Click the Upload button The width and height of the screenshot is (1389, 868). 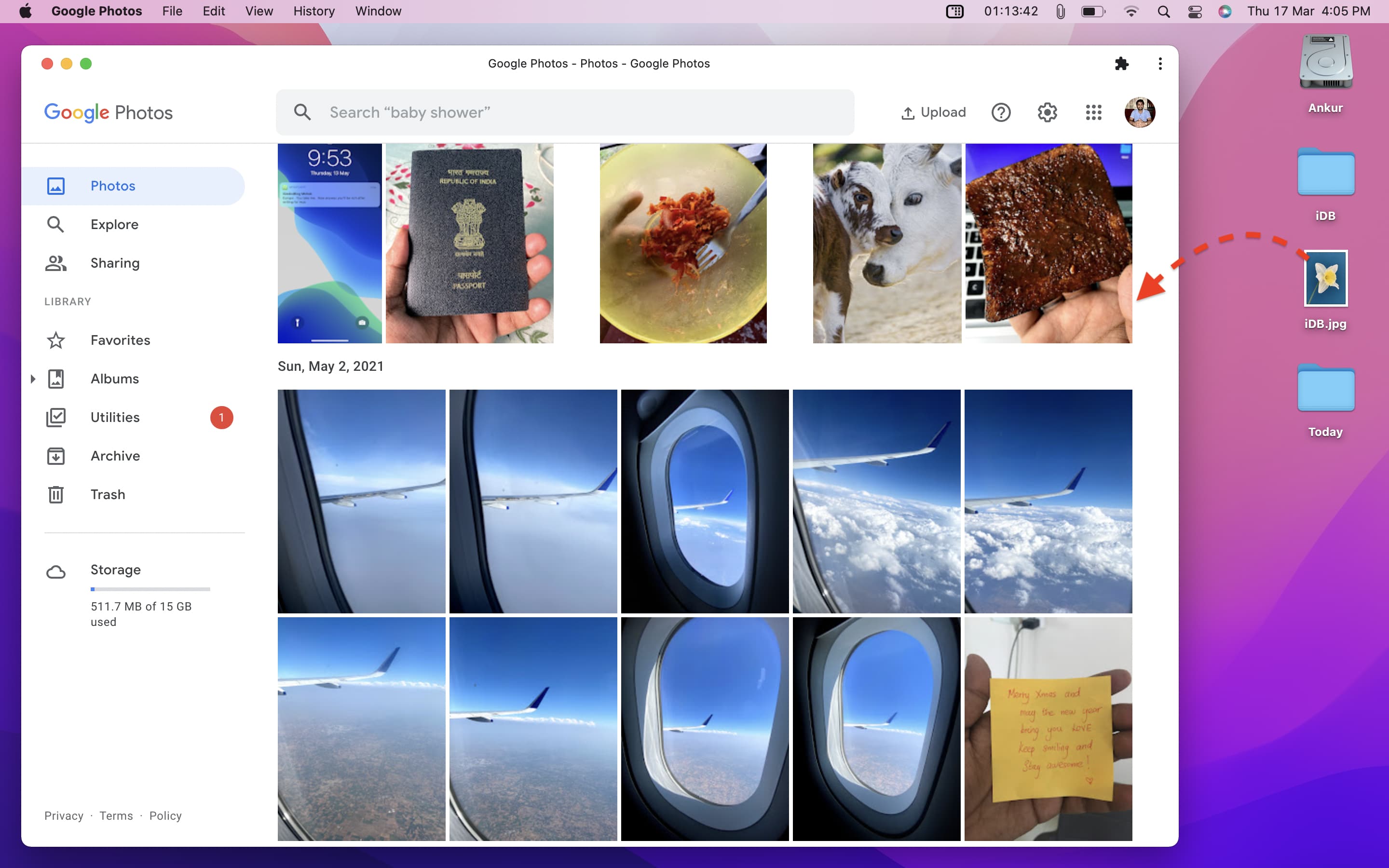[x=933, y=112]
